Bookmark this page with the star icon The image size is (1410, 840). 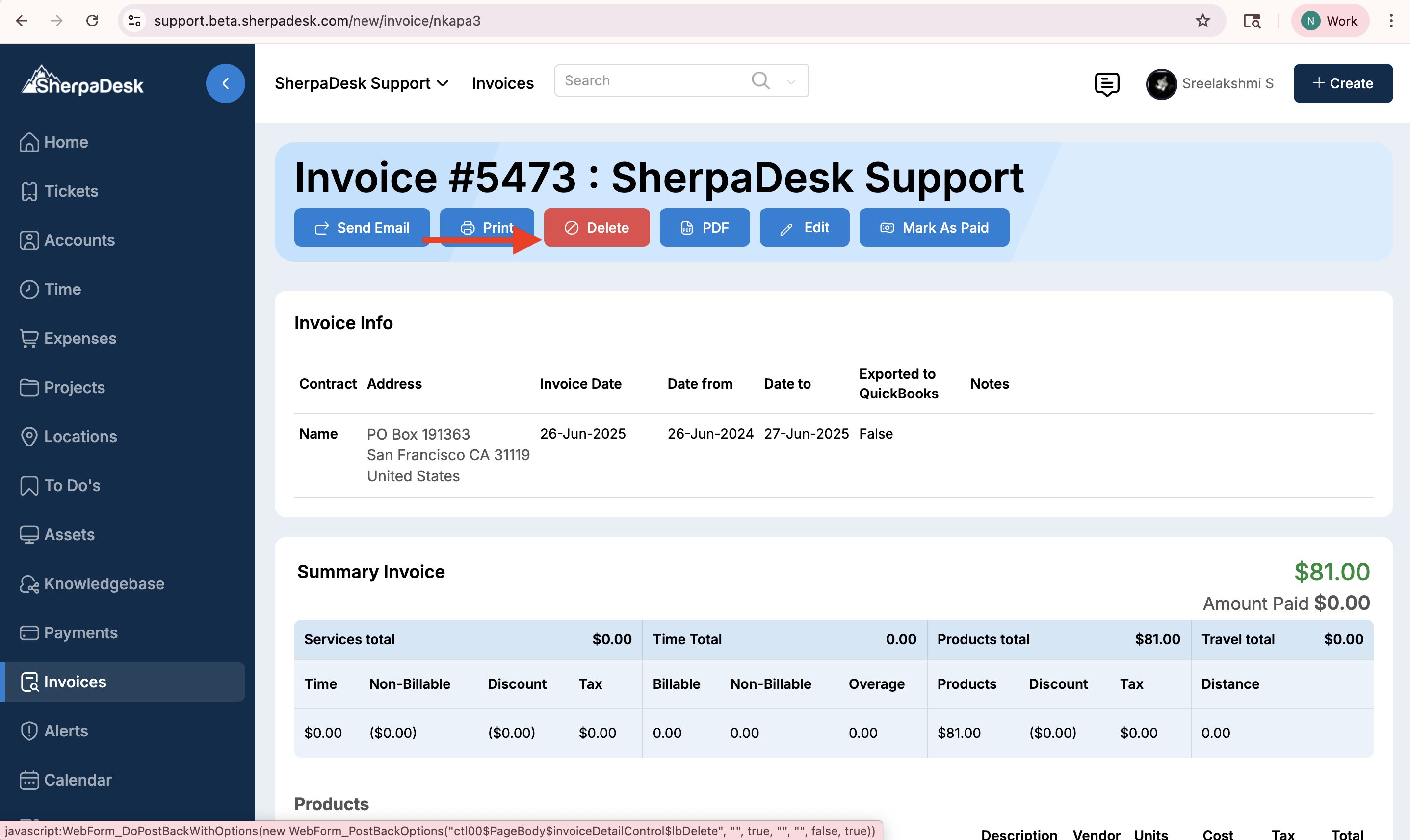(1202, 21)
